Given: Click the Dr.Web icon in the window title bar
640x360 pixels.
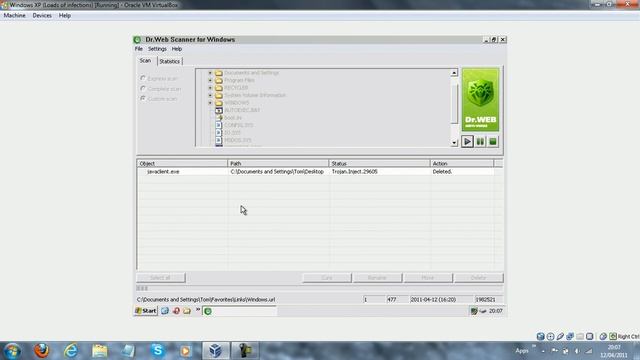Looking at the screenshot, I should coord(138,40).
